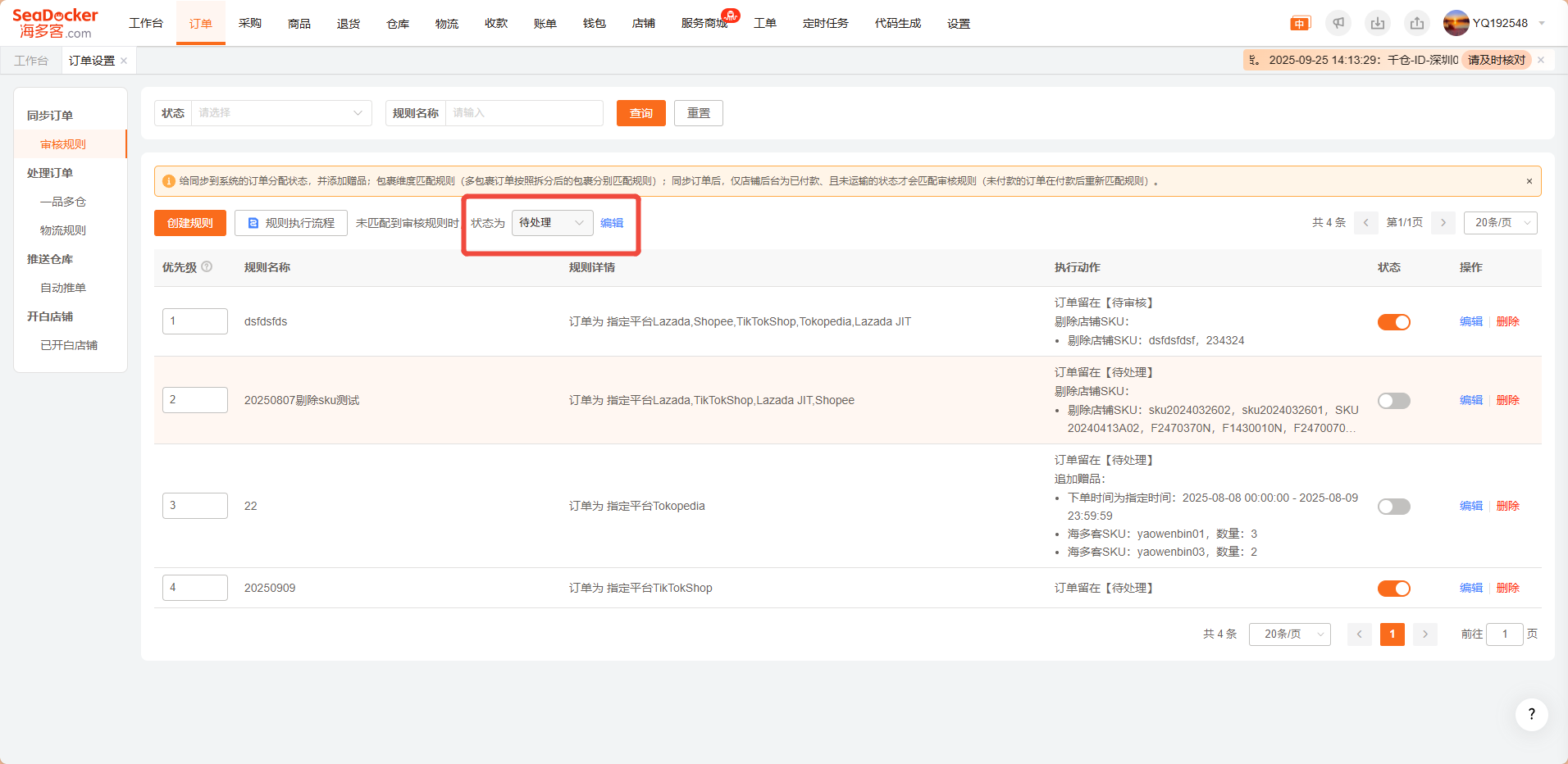Close the orange info notice banner
Image resolution: width=1568 pixels, height=764 pixels.
tap(1529, 181)
